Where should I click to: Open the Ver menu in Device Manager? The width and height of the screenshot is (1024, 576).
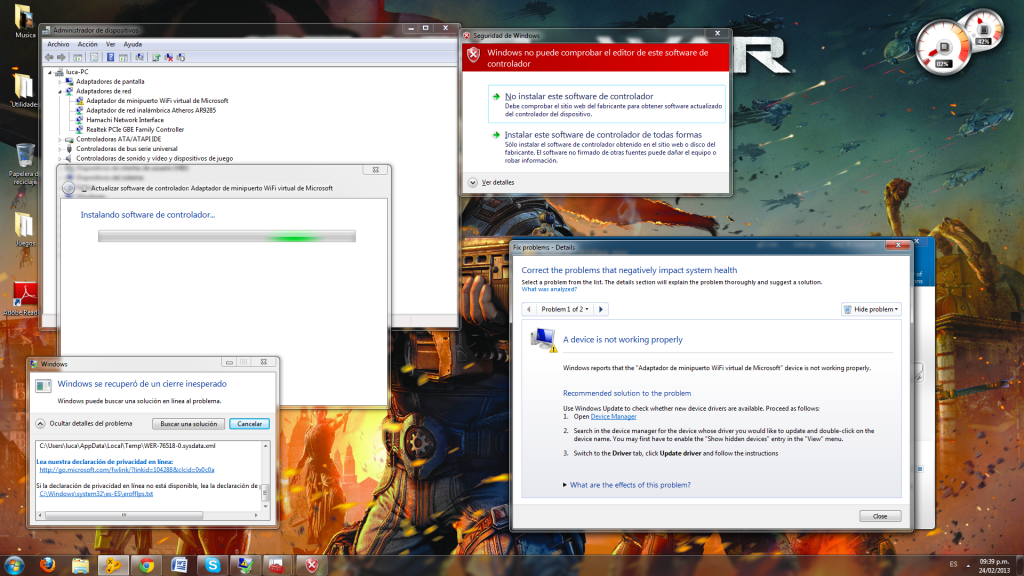coord(110,44)
